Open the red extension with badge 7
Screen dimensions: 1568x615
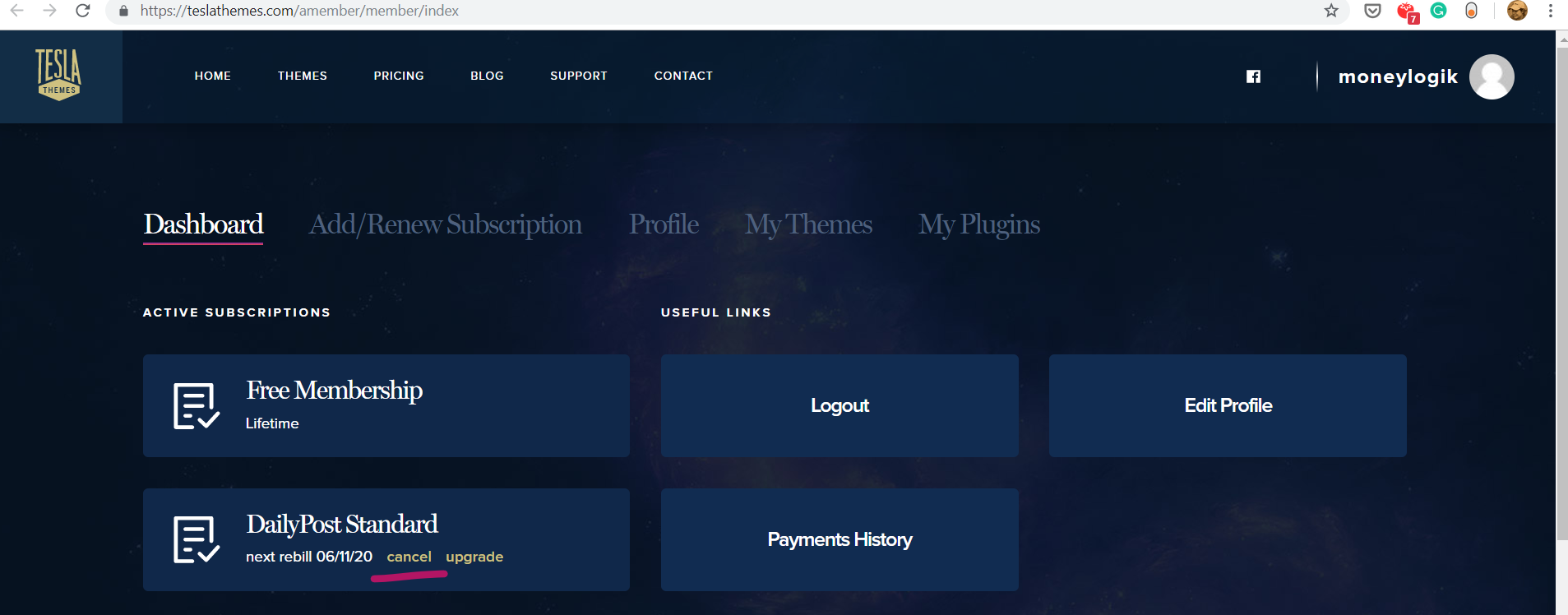click(1407, 12)
